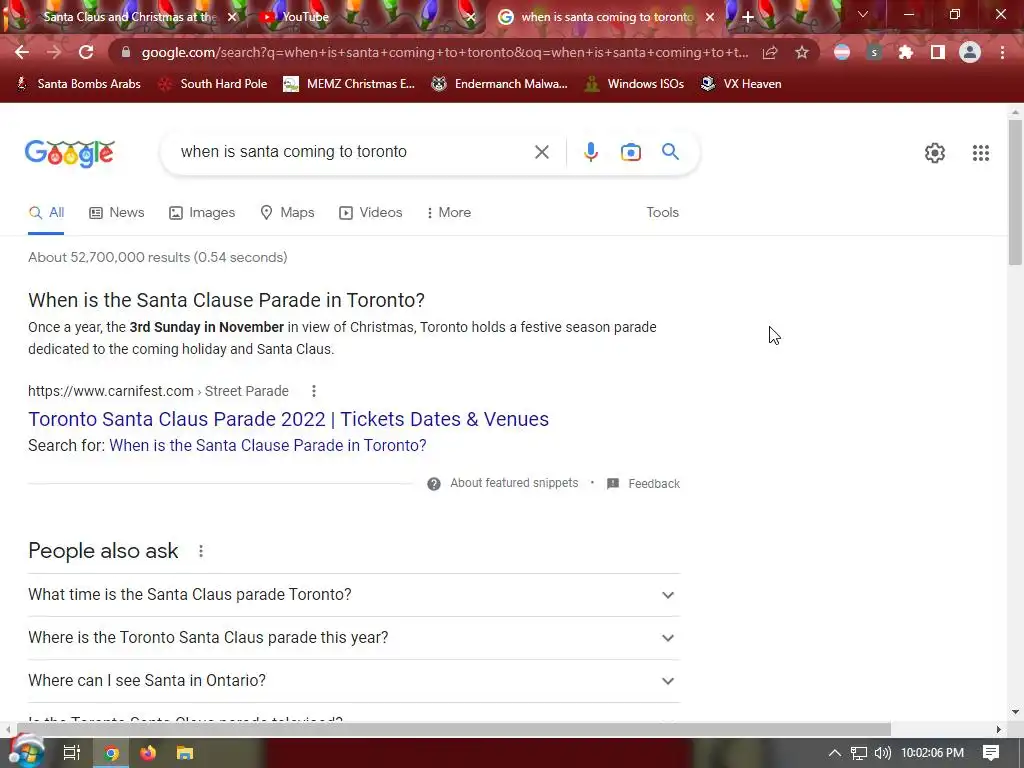This screenshot has width=1024, height=768.
Task: Select the Images search tab
Action: tap(202, 213)
